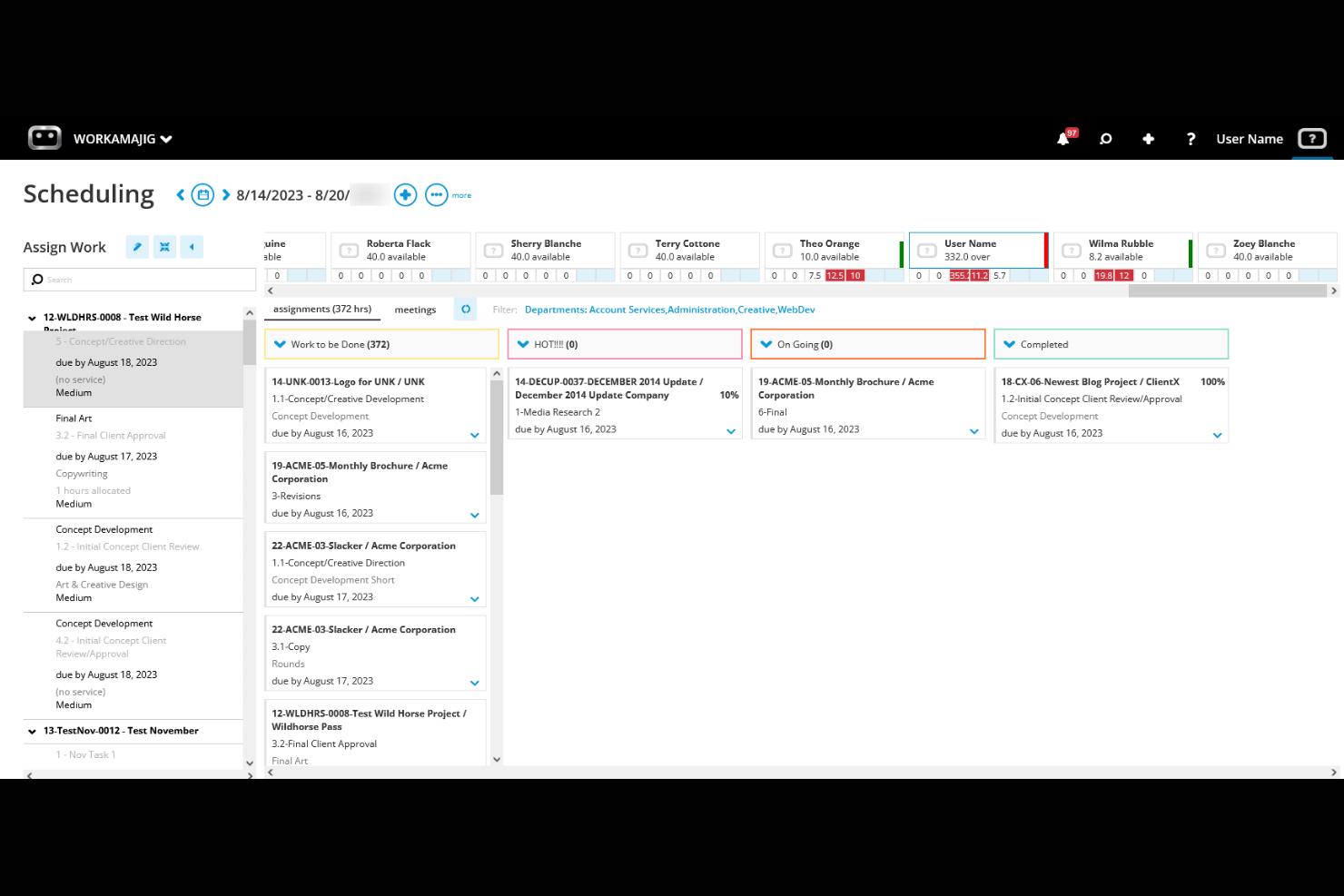Image resolution: width=1344 pixels, height=896 pixels.
Task: Expand the 22-ACME-03-Slacker 3.1-Copy card
Action: coord(474,683)
